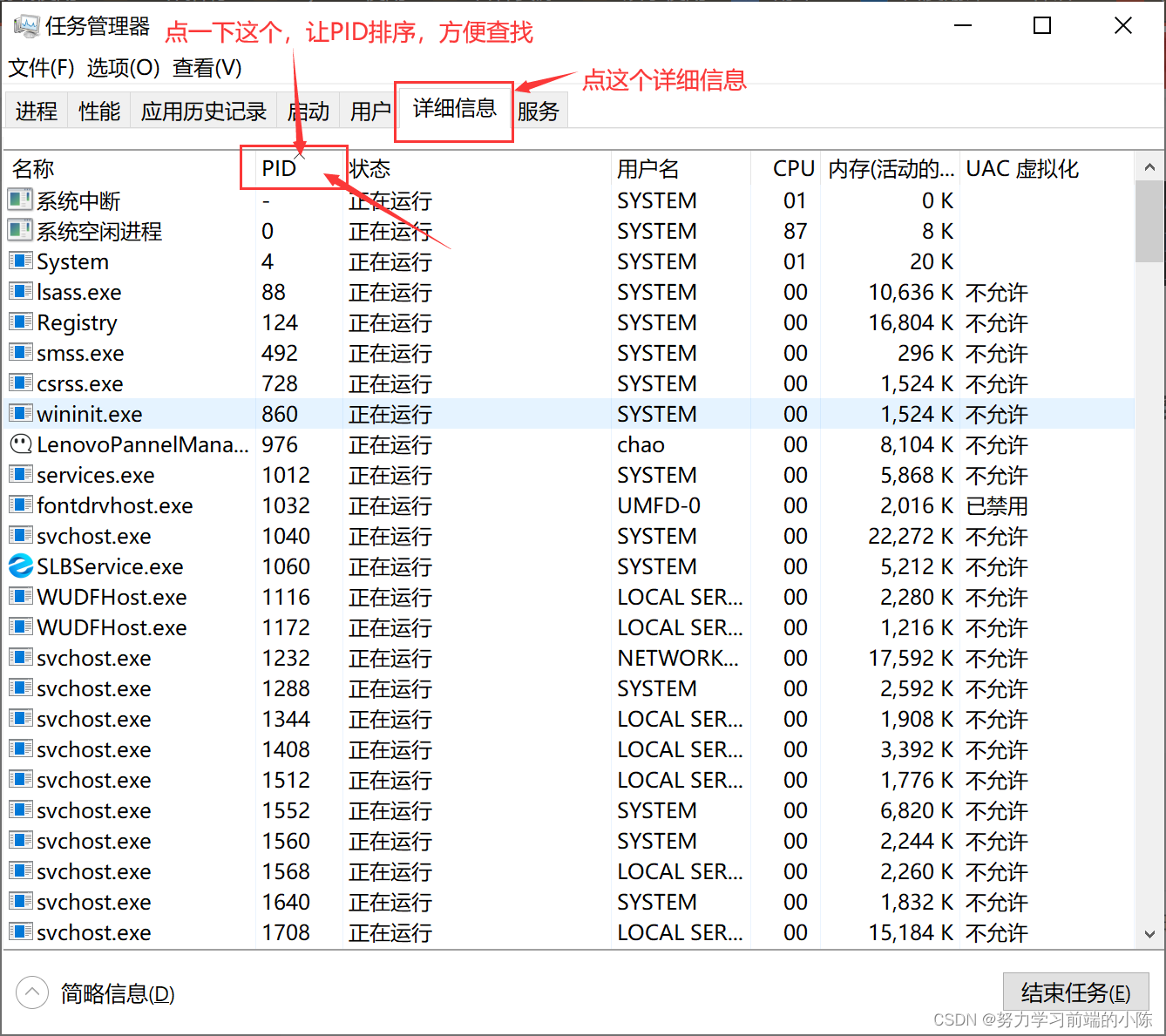Screen dimensions: 1166x1036
Task: Click the wininit.exe process icon
Action: (x=19, y=413)
